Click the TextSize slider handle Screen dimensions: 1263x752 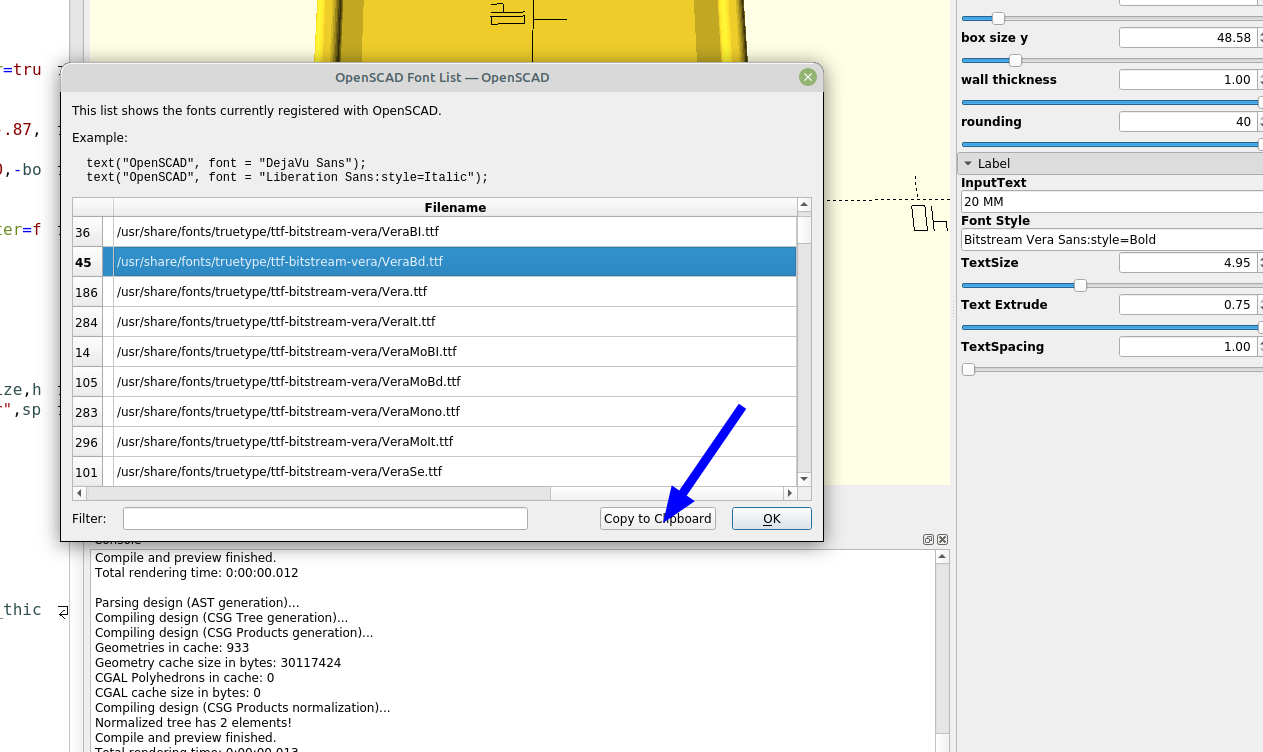click(1080, 286)
